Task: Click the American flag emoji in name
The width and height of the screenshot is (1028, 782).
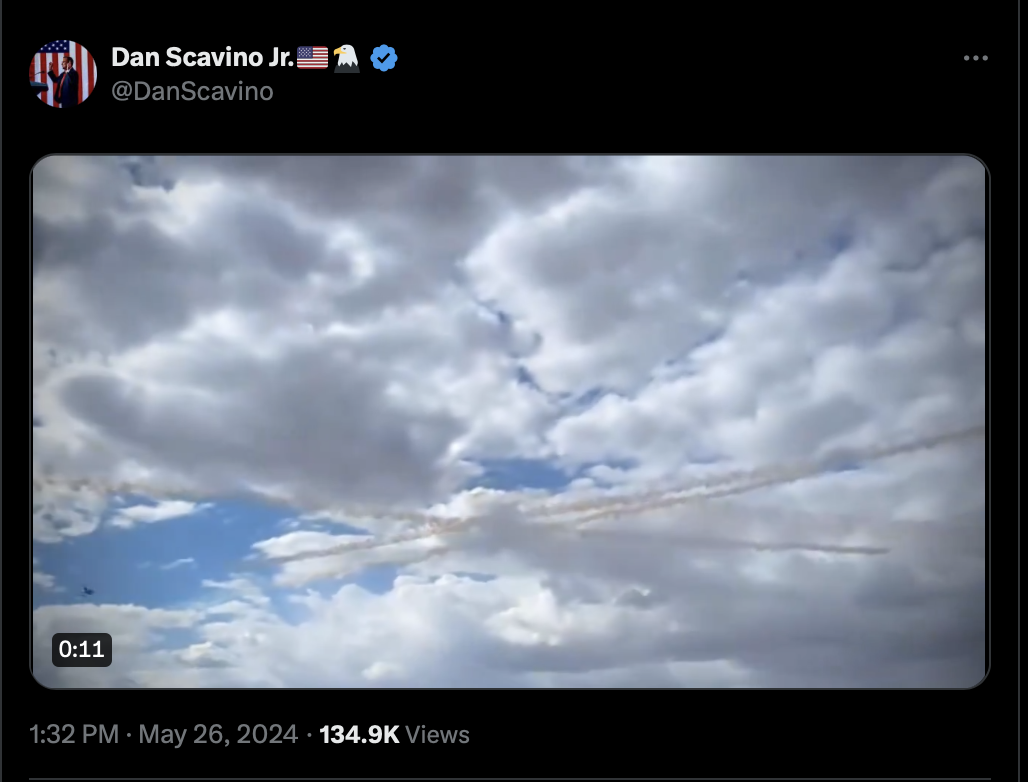Action: click(x=312, y=58)
